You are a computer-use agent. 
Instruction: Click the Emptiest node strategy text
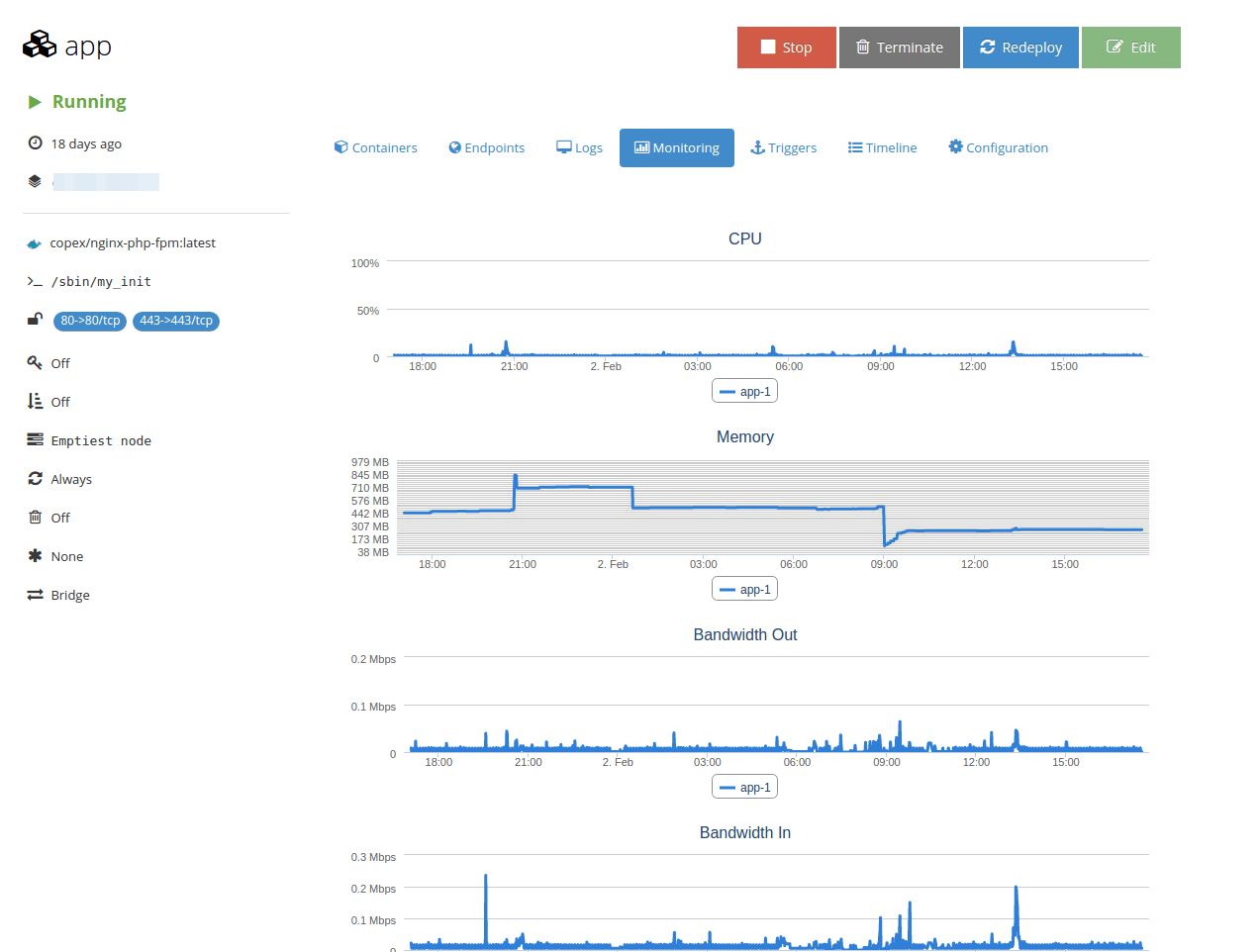(x=101, y=440)
